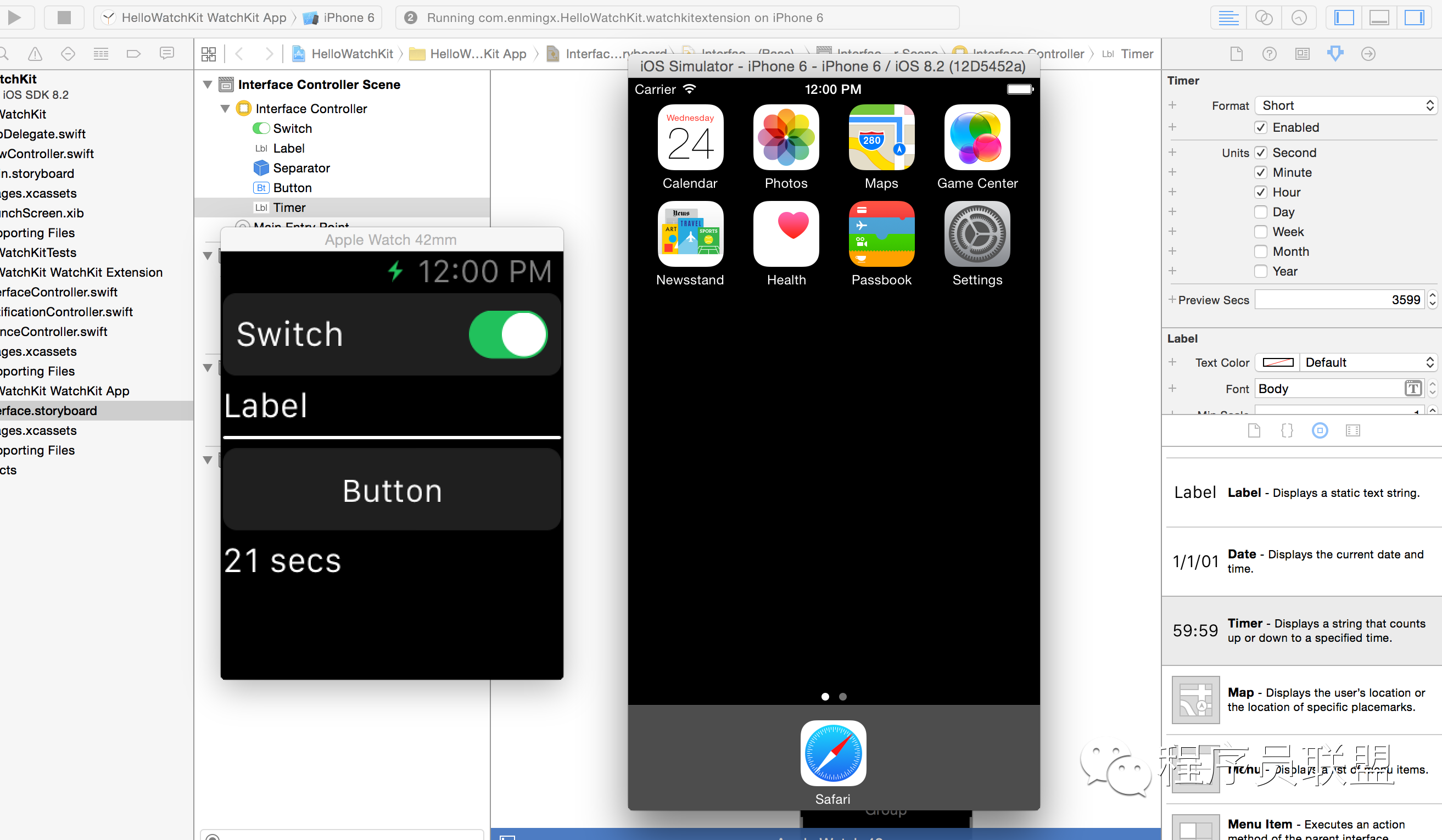Viewport: 1442px width, 840px height.
Task: Open the Text Color Default dropdown
Action: [1368, 363]
